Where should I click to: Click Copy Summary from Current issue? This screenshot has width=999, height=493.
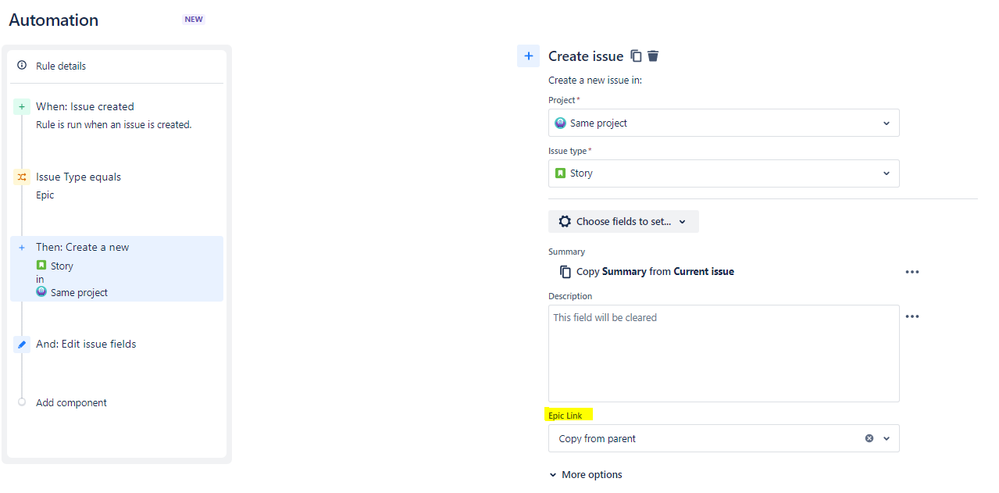pos(655,271)
